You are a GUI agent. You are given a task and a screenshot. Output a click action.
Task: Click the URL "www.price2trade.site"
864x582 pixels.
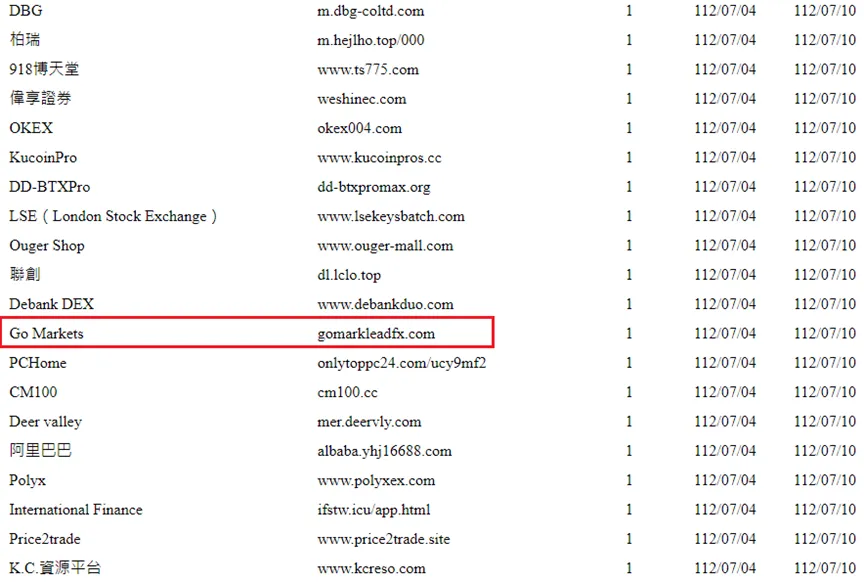click(384, 539)
